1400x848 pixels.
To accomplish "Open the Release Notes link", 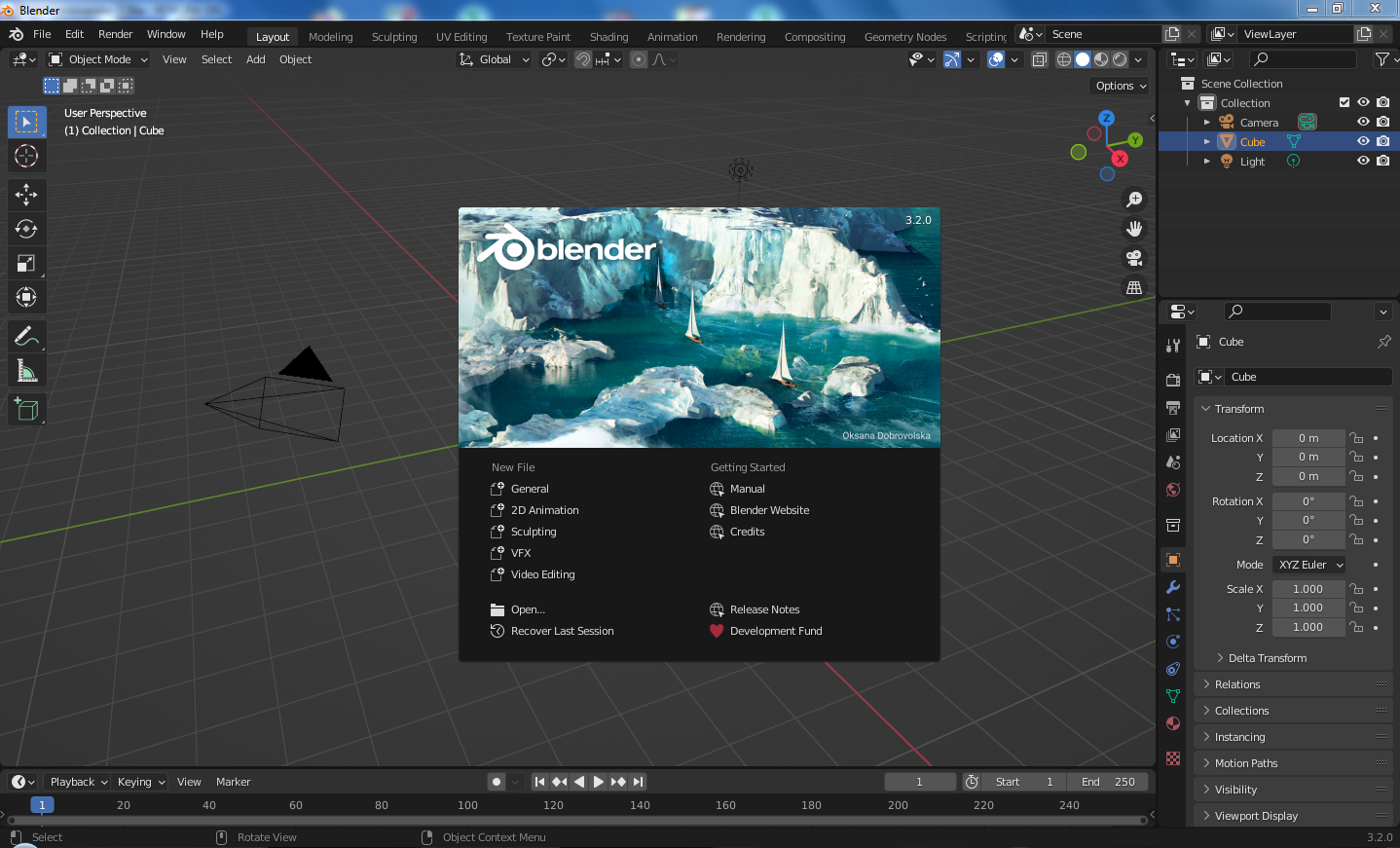I will pyautogui.click(x=755, y=609).
